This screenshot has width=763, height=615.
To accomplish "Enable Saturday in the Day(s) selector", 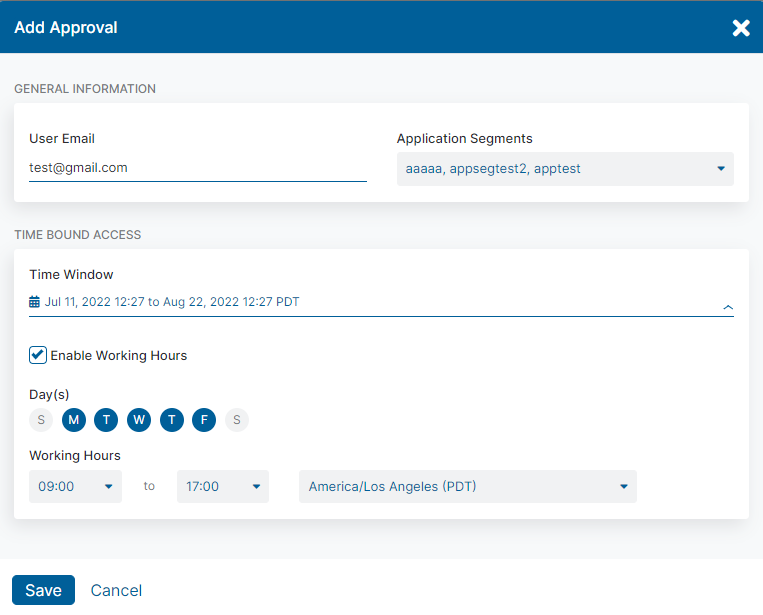I will 237,420.
